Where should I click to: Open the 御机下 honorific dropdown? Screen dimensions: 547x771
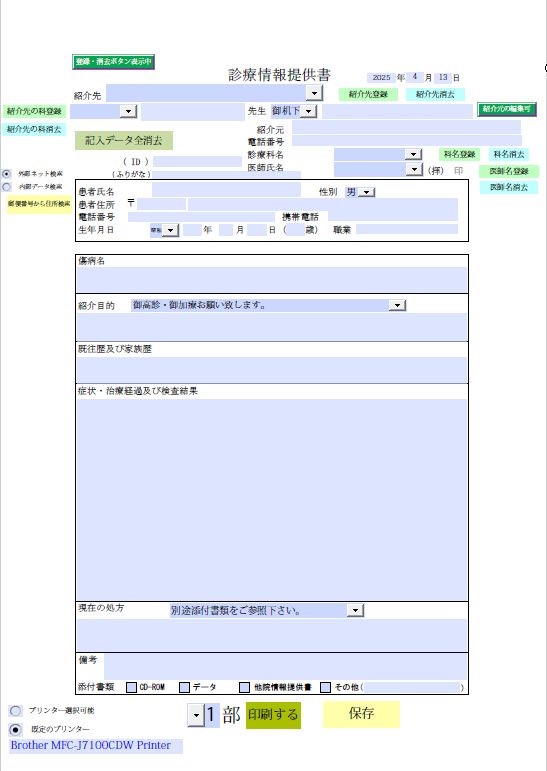click(x=308, y=111)
